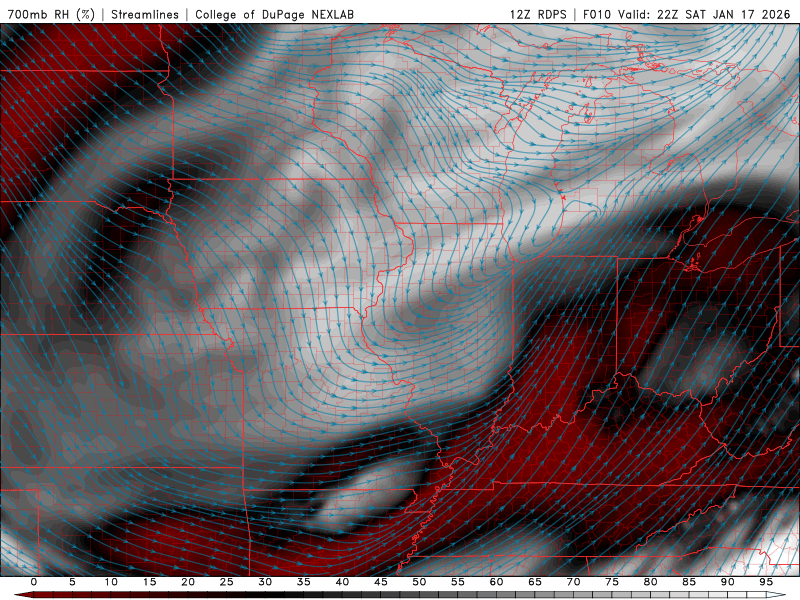The height and width of the screenshot is (600, 800).
Task: Click the 60 value on the color scale
Action: click(496, 582)
